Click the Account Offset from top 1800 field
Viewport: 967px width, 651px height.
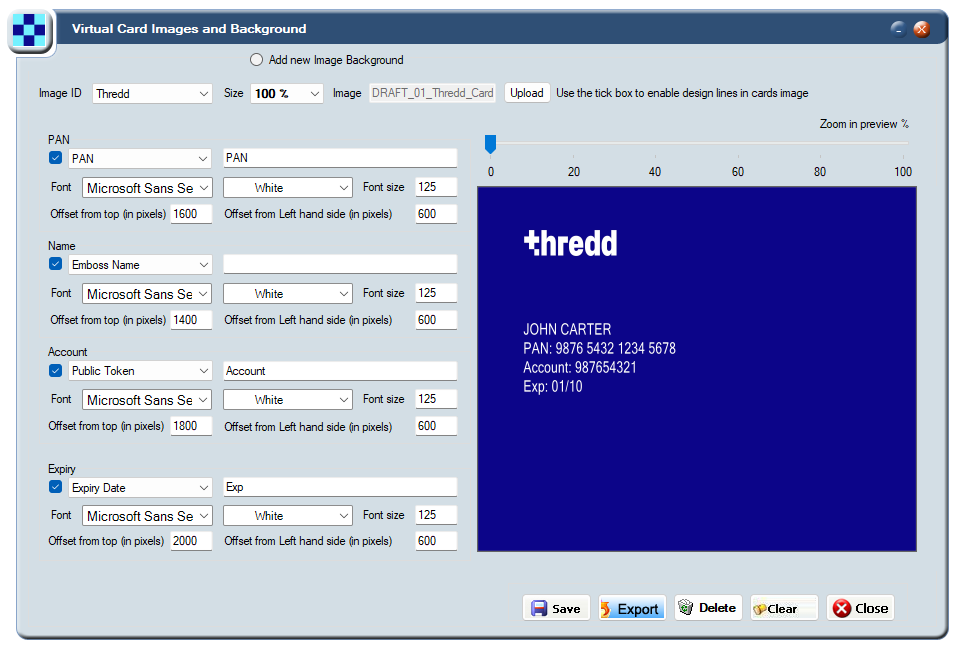[191, 426]
